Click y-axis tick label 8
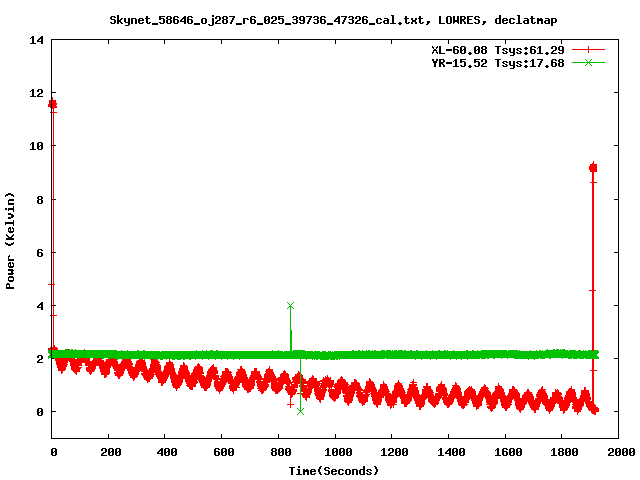Image resolution: width=640 pixels, height=480 pixels. [40, 200]
